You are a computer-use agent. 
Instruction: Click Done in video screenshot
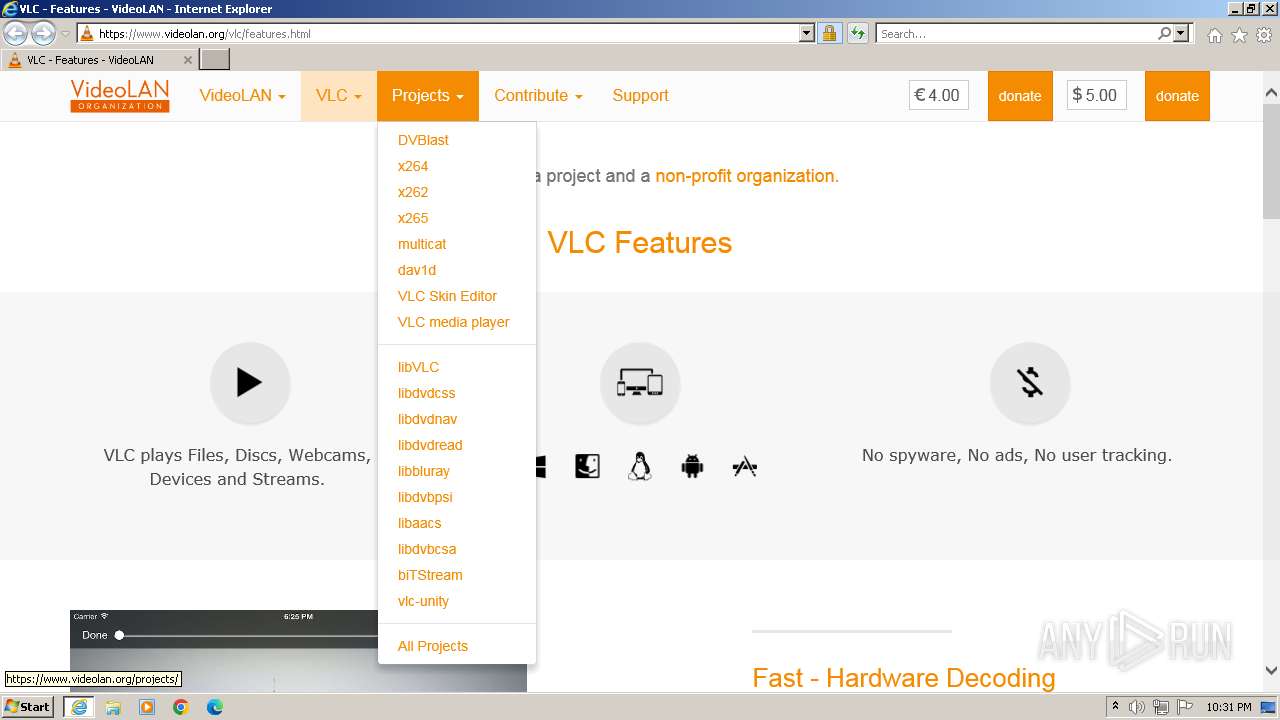[94, 635]
